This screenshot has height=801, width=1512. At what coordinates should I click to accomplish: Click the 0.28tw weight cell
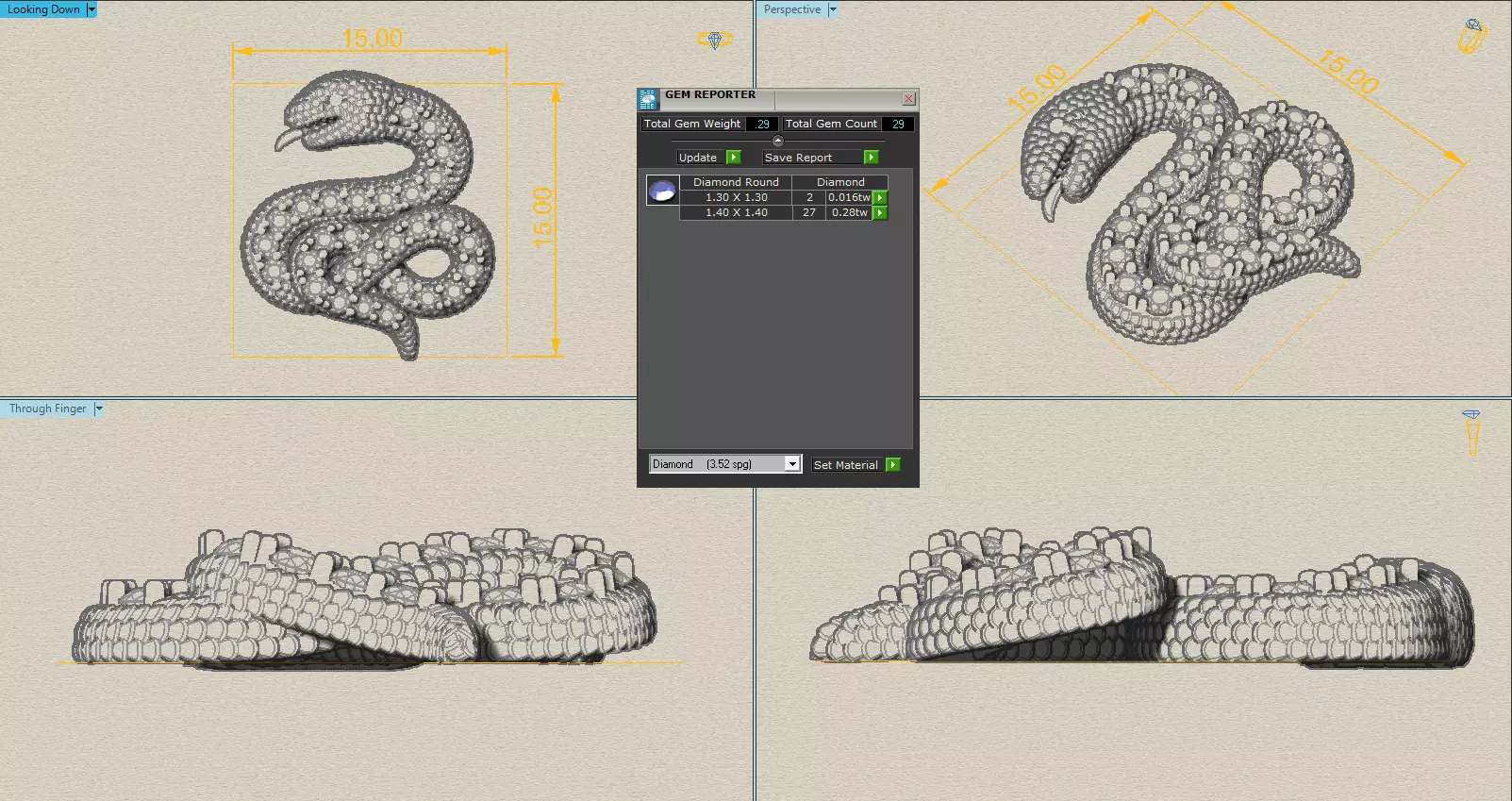(x=849, y=213)
